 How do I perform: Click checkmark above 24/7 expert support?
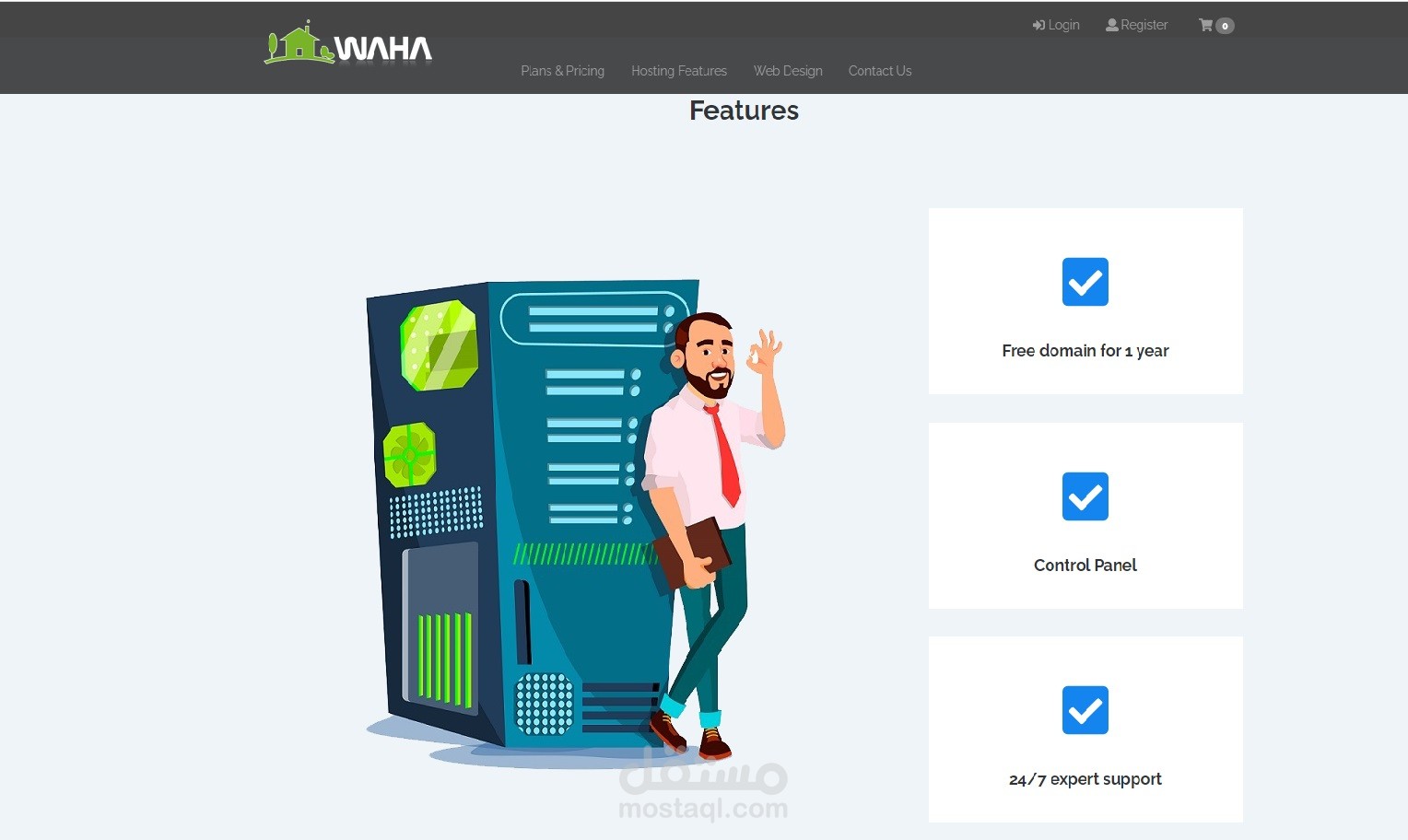click(1085, 710)
